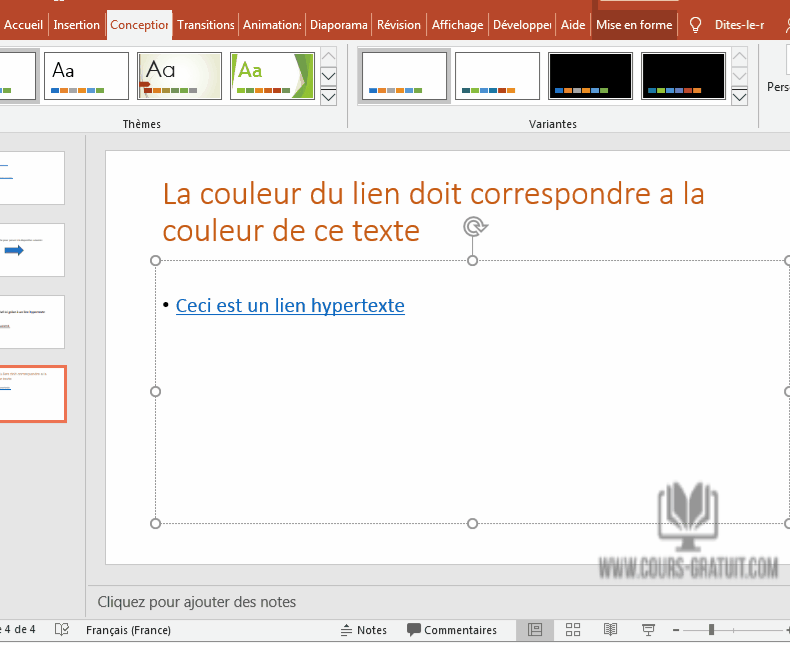Apply the beige Aa theme with red arrow
This screenshot has width=790, height=650.
(179, 76)
